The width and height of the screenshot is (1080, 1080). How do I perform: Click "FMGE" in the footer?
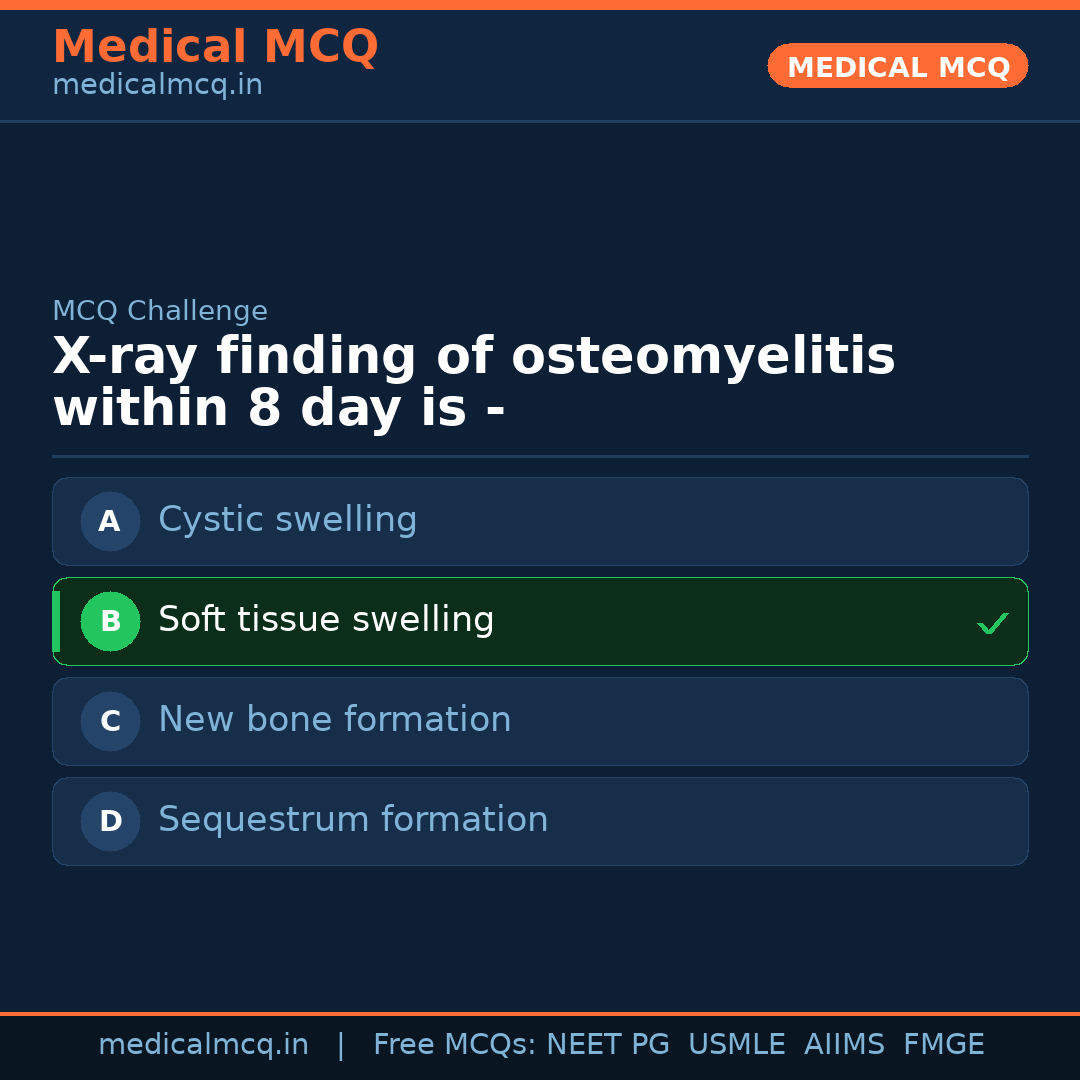click(x=943, y=1045)
